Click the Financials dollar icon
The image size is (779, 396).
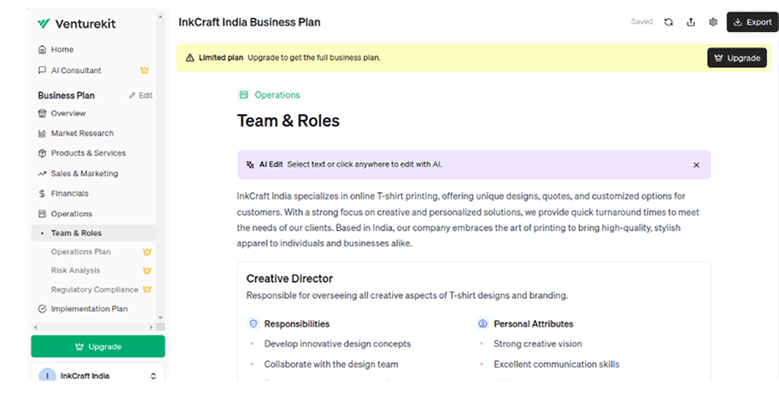point(42,193)
